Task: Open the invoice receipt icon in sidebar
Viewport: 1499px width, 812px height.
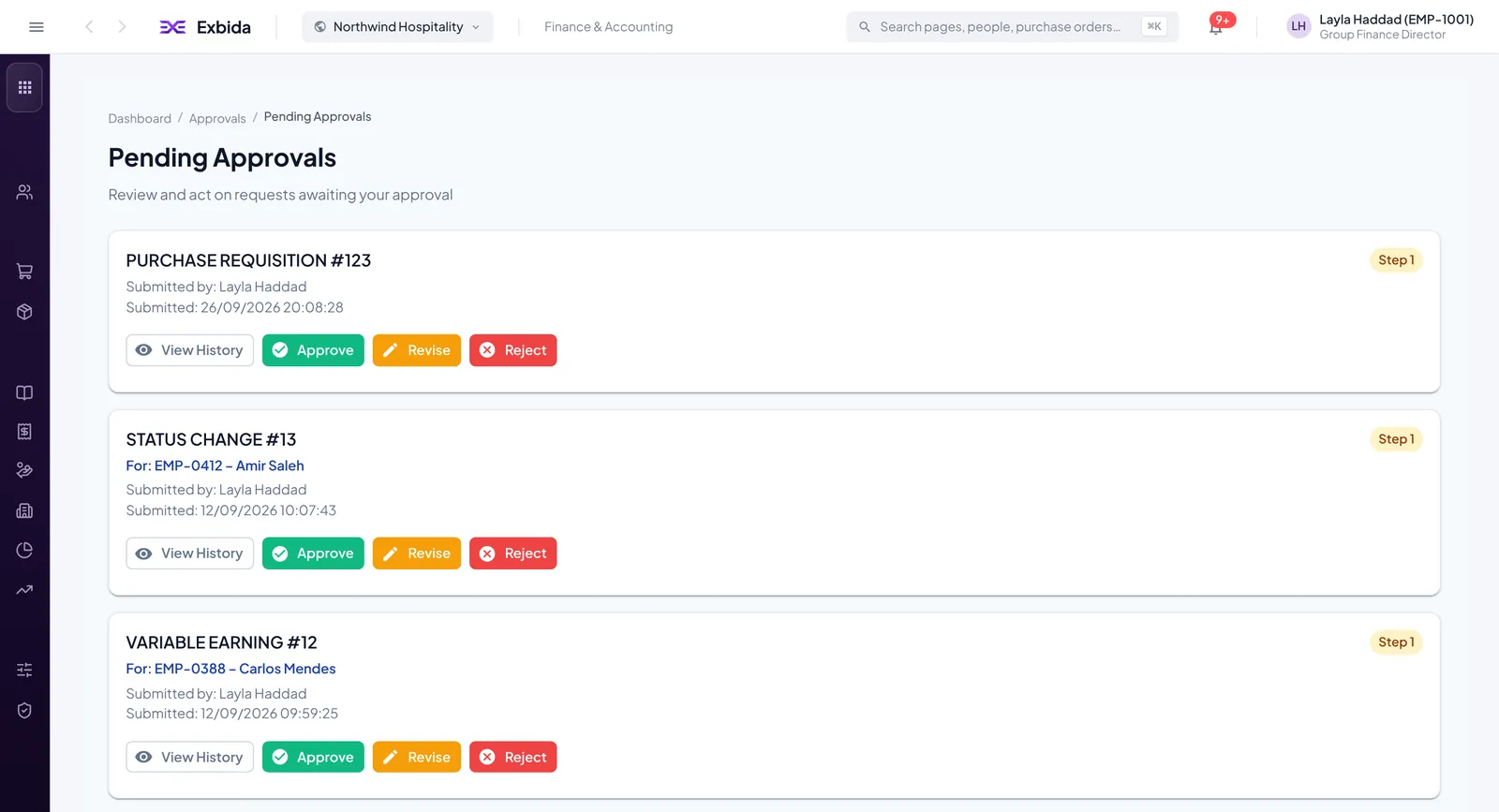Action: pyautogui.click(x=25, y=432)
